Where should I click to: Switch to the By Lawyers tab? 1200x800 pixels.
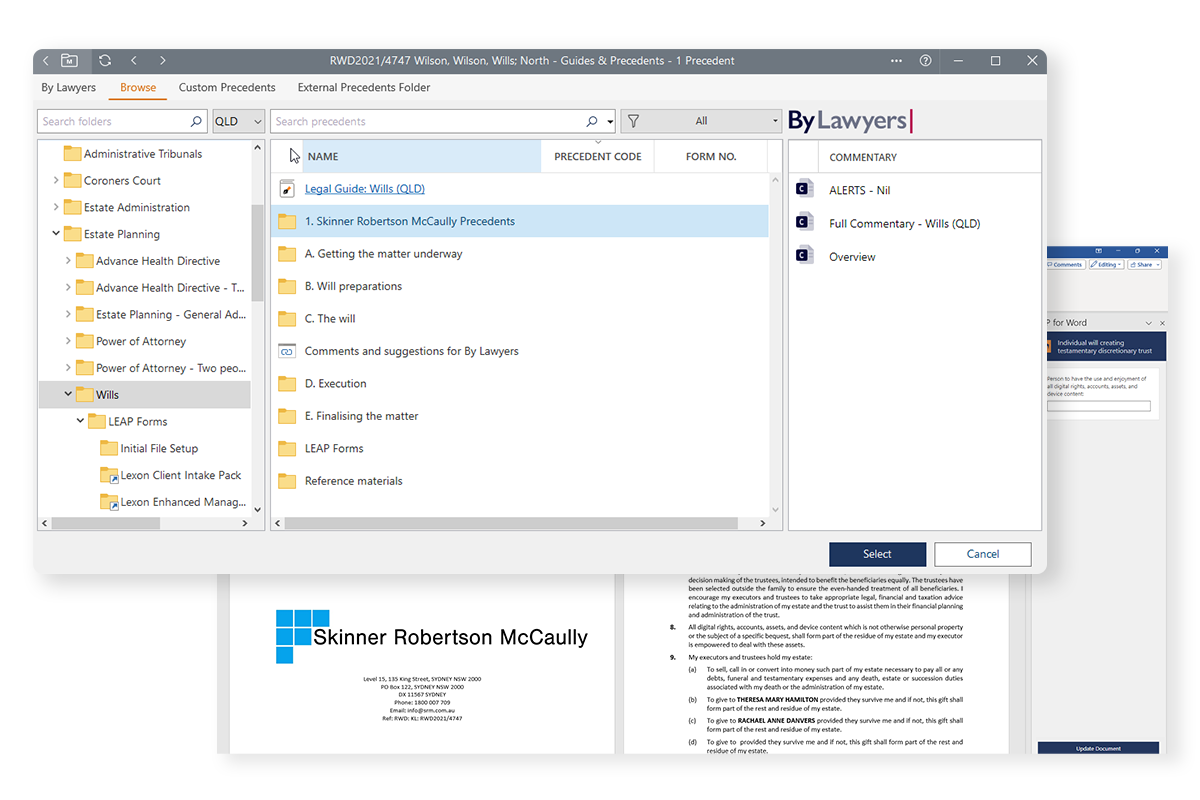click(x=69, y=88)
